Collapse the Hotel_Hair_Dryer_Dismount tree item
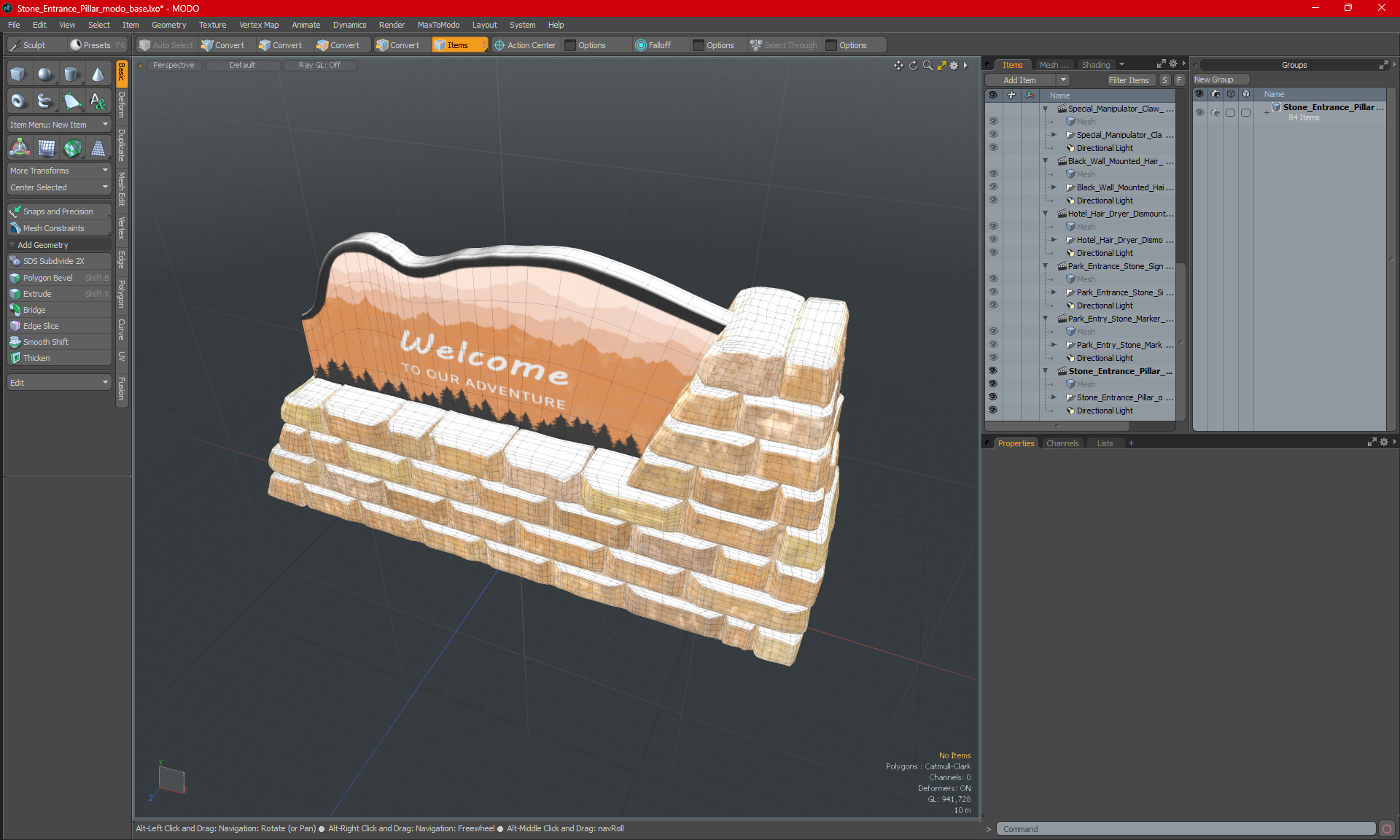This screenshot has width=1400, height=840. (x=1045, y=214)
